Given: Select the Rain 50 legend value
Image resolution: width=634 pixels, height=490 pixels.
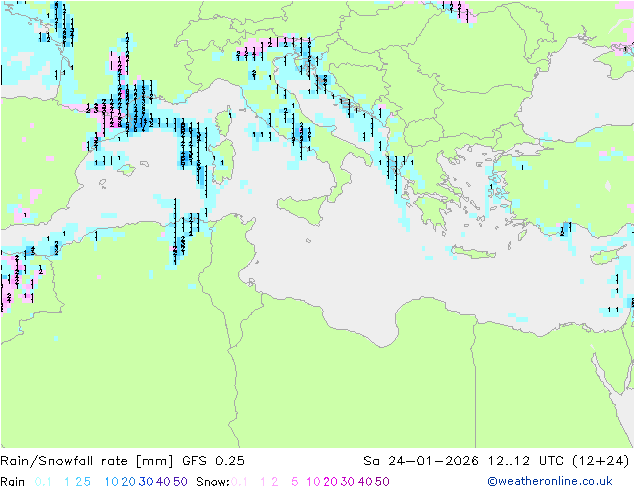Looking at the screenshot, I should point(180,482).
